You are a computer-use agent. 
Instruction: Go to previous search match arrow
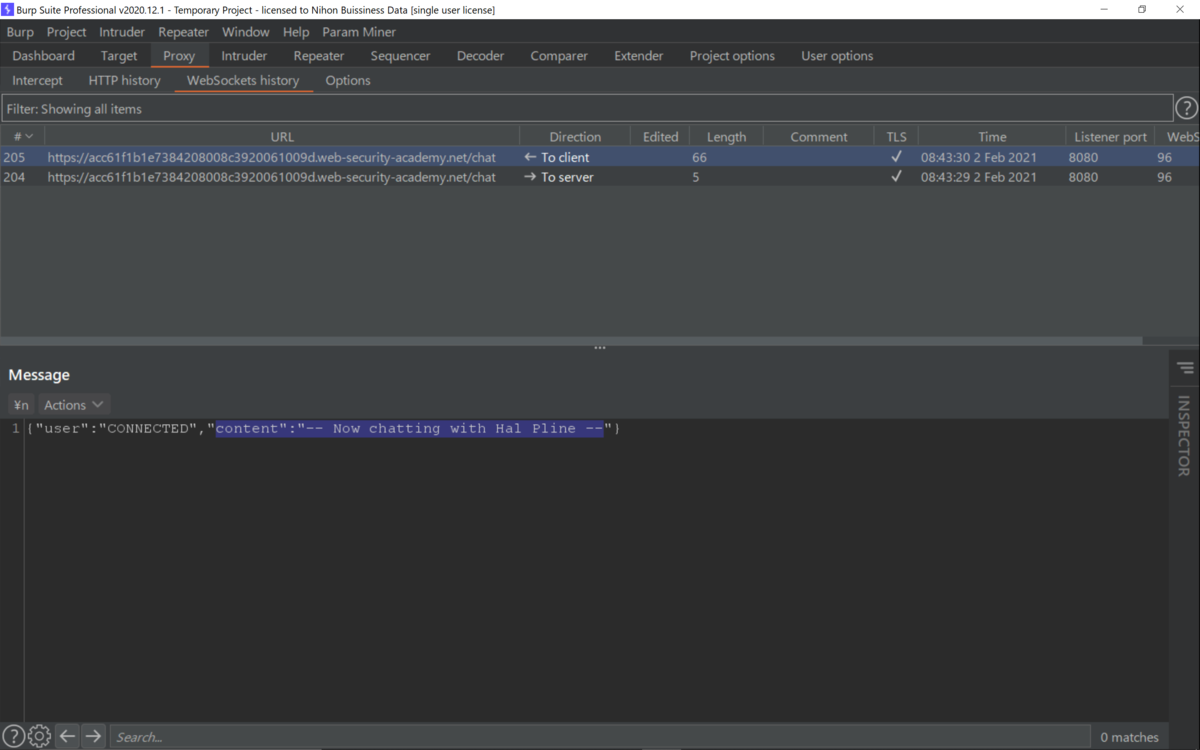tap(67, 736)
